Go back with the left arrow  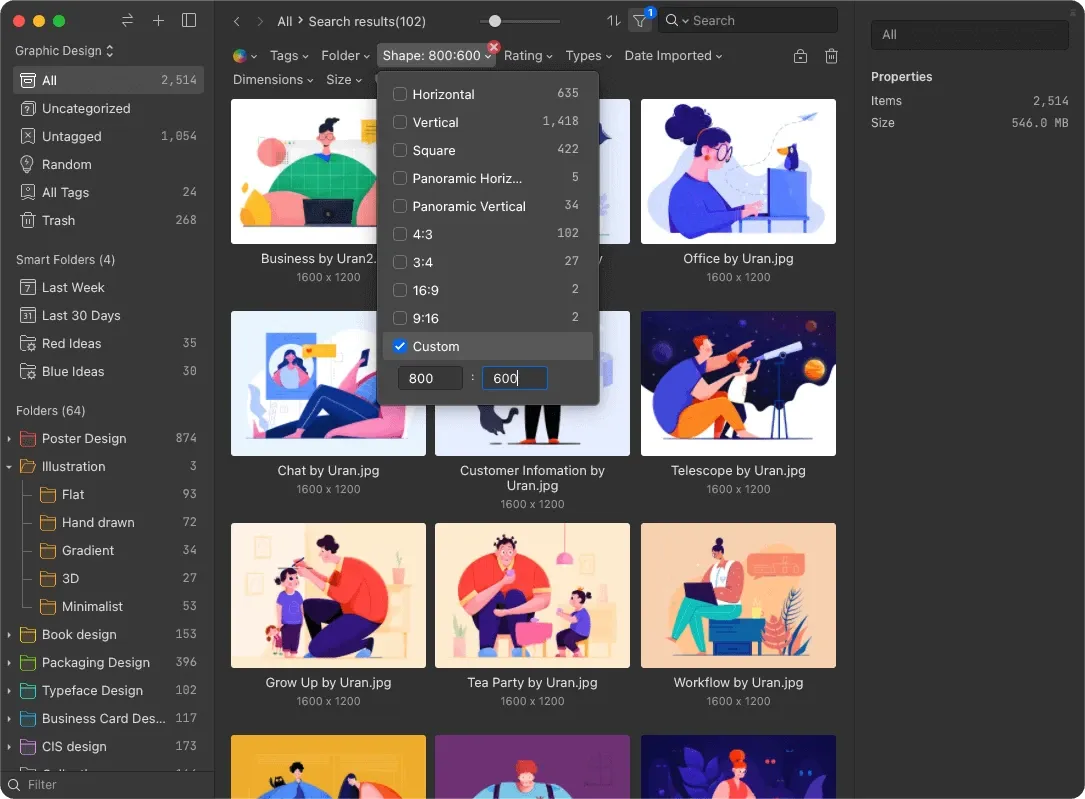pyautogui.click(x=237, y=21)
